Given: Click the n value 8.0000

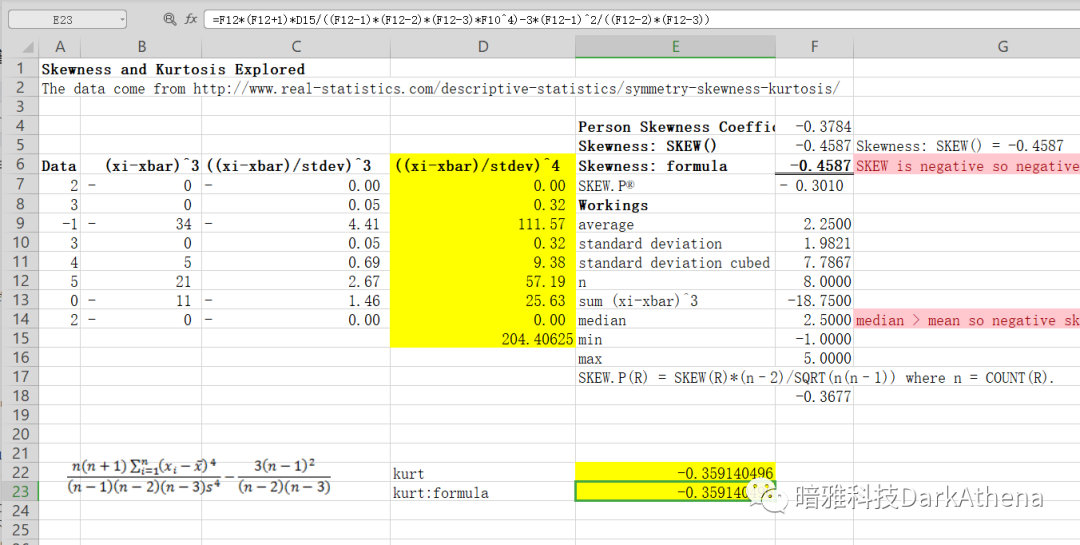Looking at the screenshot, I should click(x=827, y=281).
